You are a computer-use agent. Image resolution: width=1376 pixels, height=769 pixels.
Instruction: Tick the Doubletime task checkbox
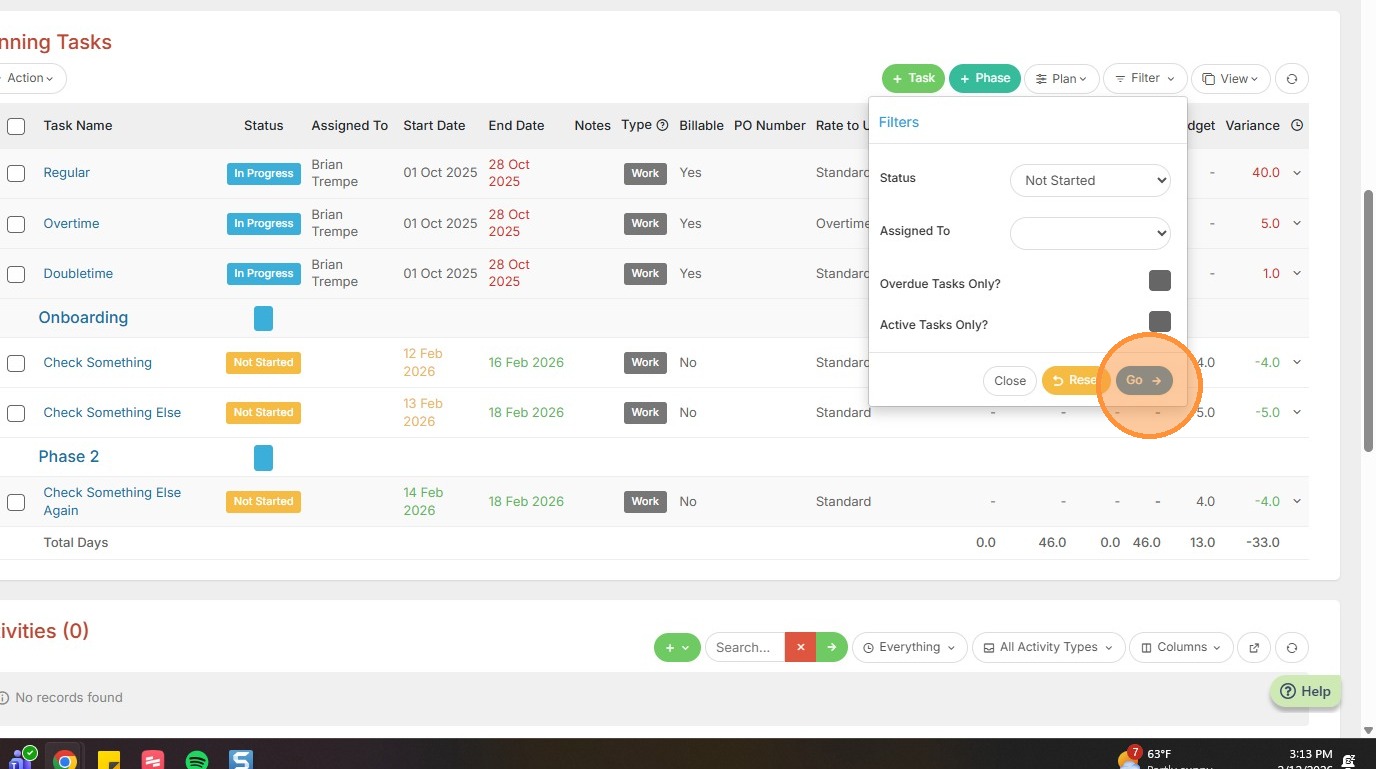pos(16,274)
